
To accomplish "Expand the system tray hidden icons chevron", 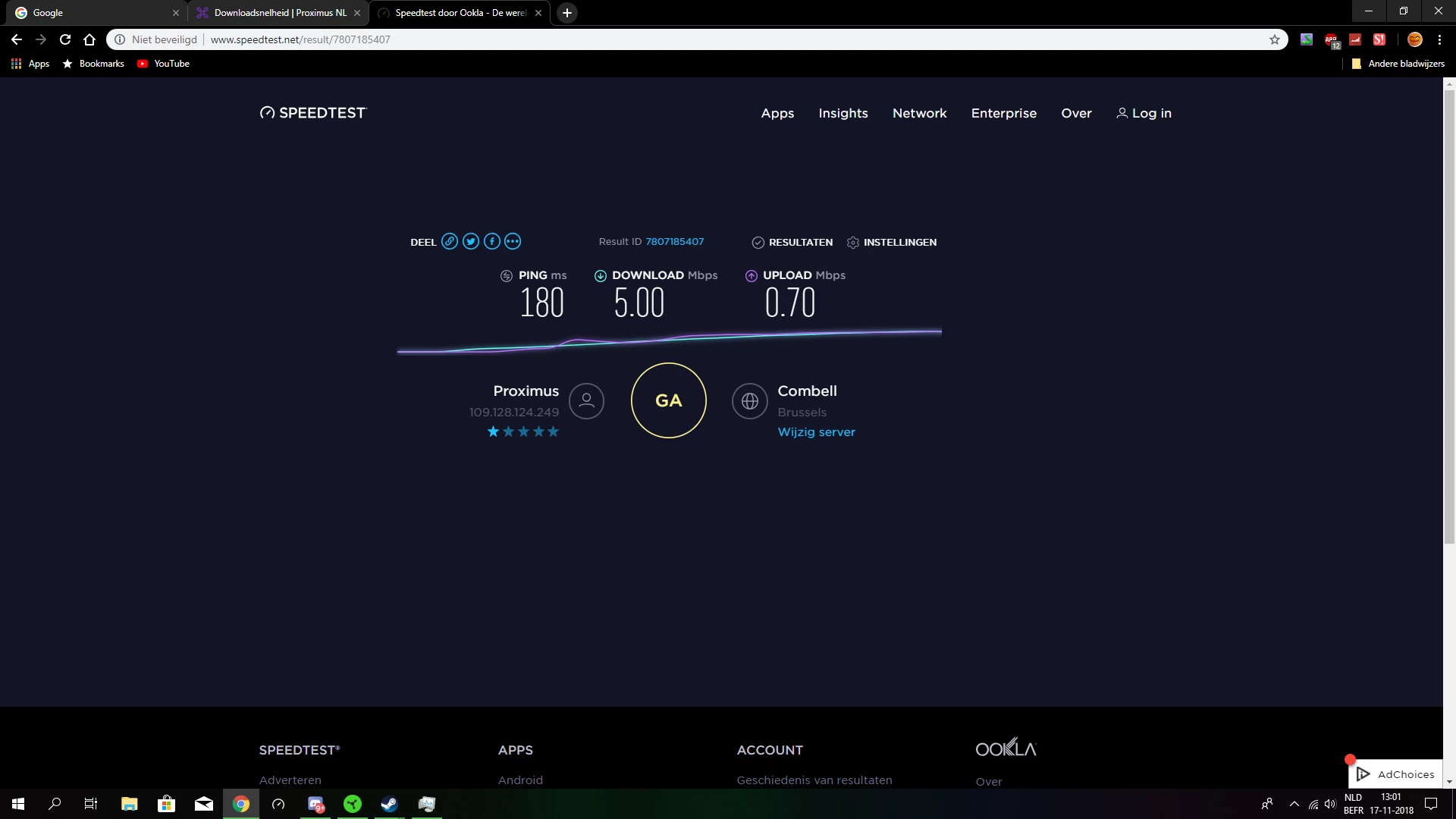I will point(1294,804).
